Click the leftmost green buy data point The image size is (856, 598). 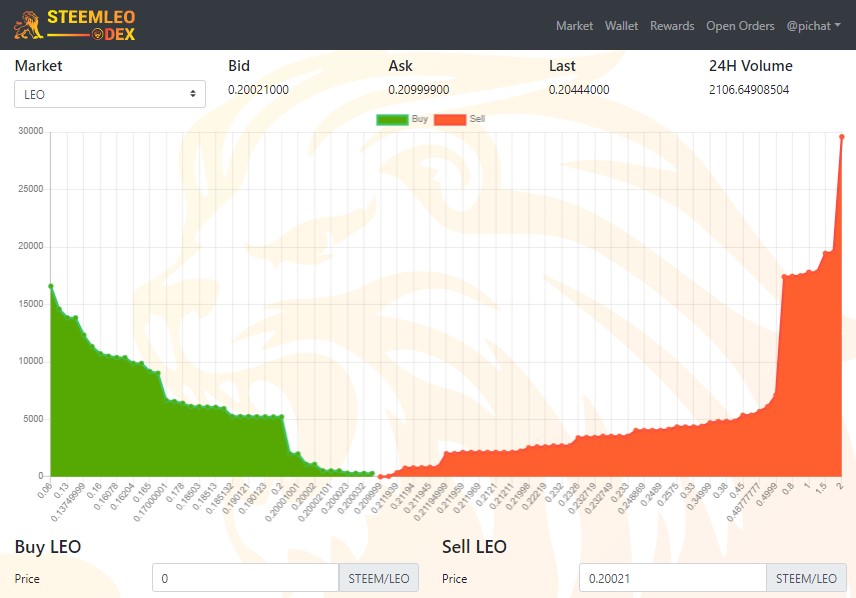tap(51, 286)
